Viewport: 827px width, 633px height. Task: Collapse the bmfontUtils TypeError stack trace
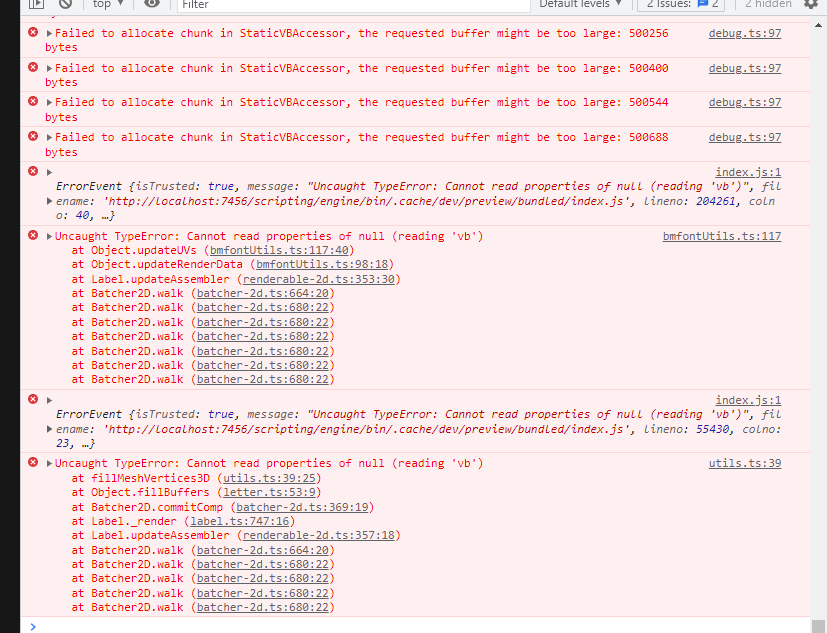click(49, 236)
